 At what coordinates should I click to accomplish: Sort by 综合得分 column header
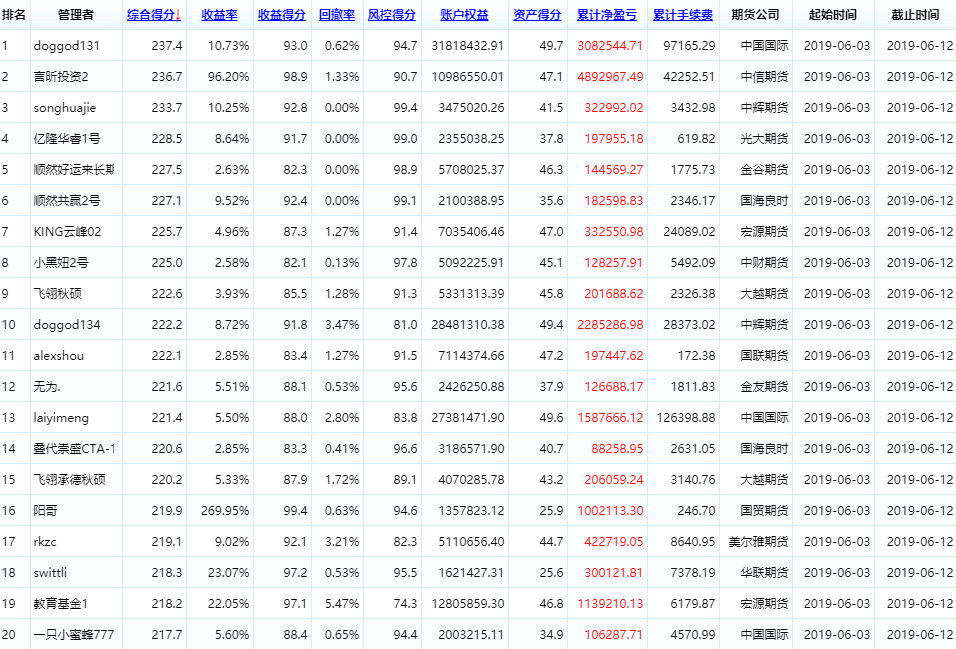154,15
